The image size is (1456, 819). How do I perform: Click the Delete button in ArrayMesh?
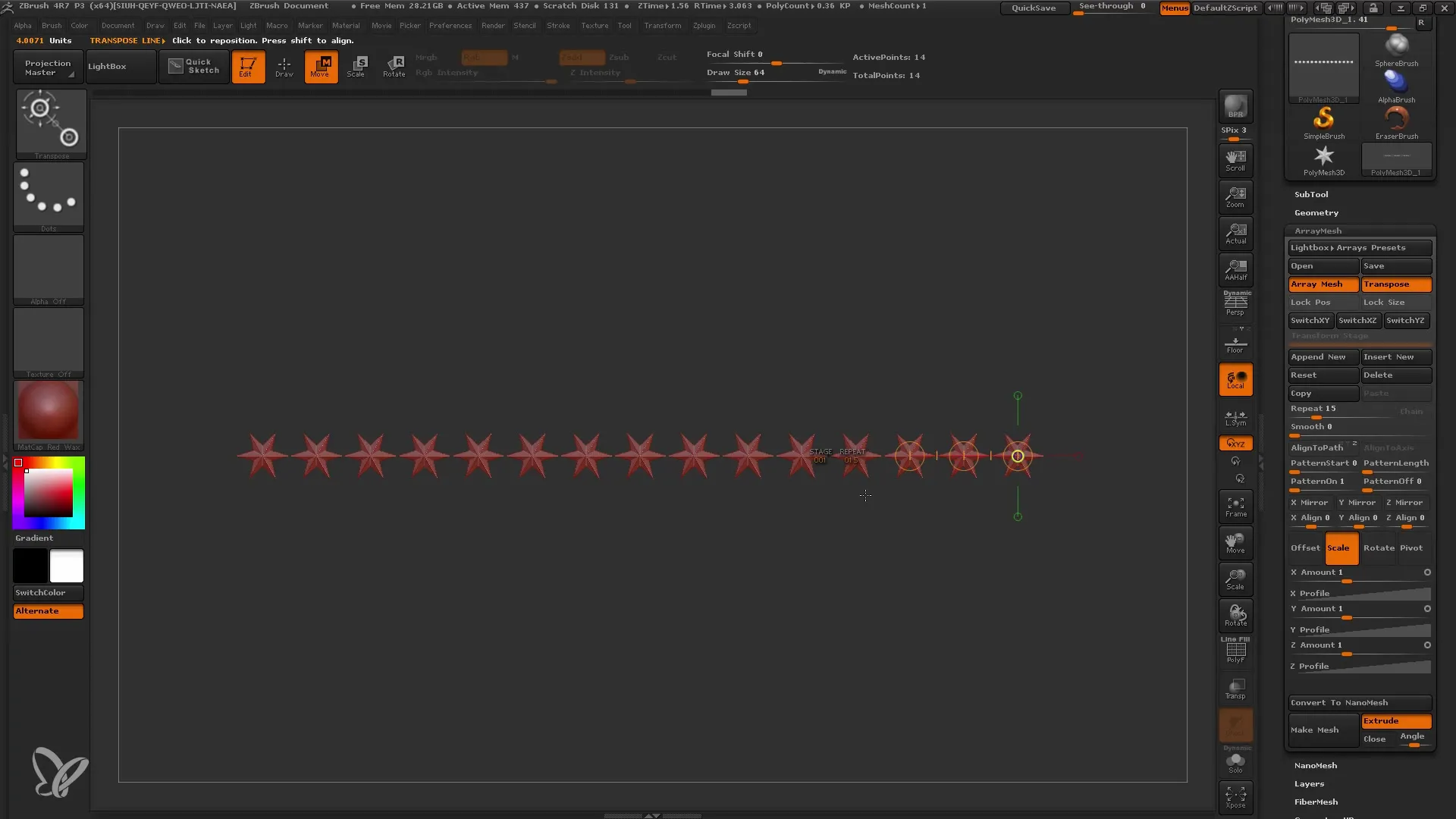pyautogui.click(x=1395, y=374)
